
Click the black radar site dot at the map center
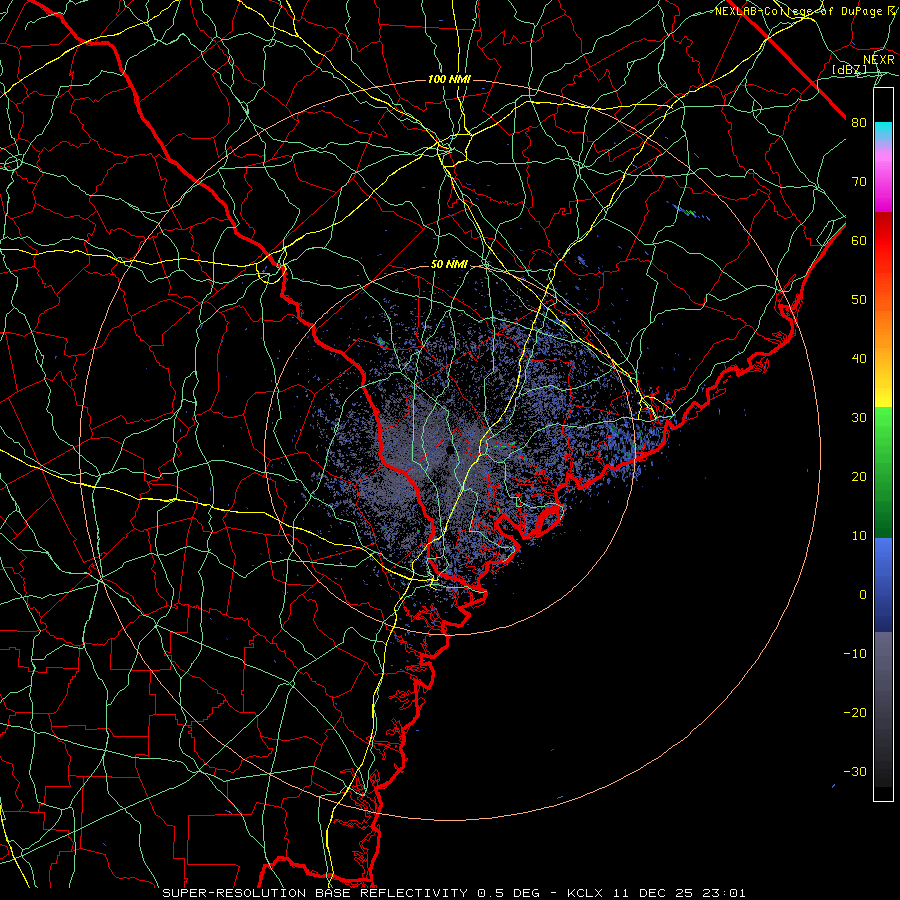point(449,450)
